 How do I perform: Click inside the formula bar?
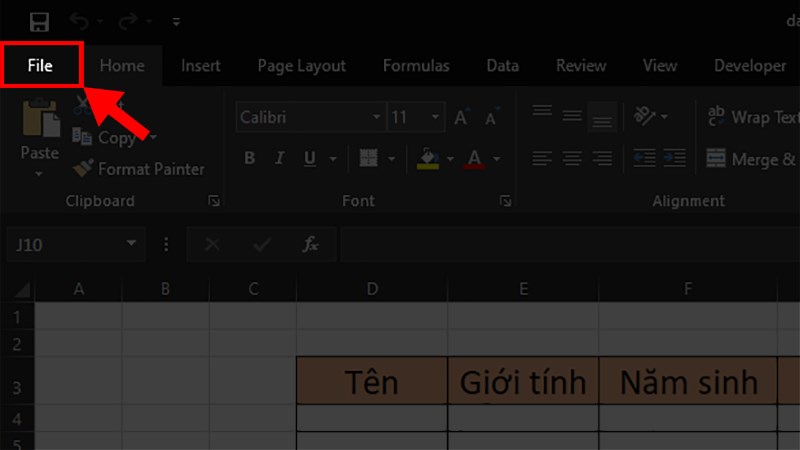point(570,245)
